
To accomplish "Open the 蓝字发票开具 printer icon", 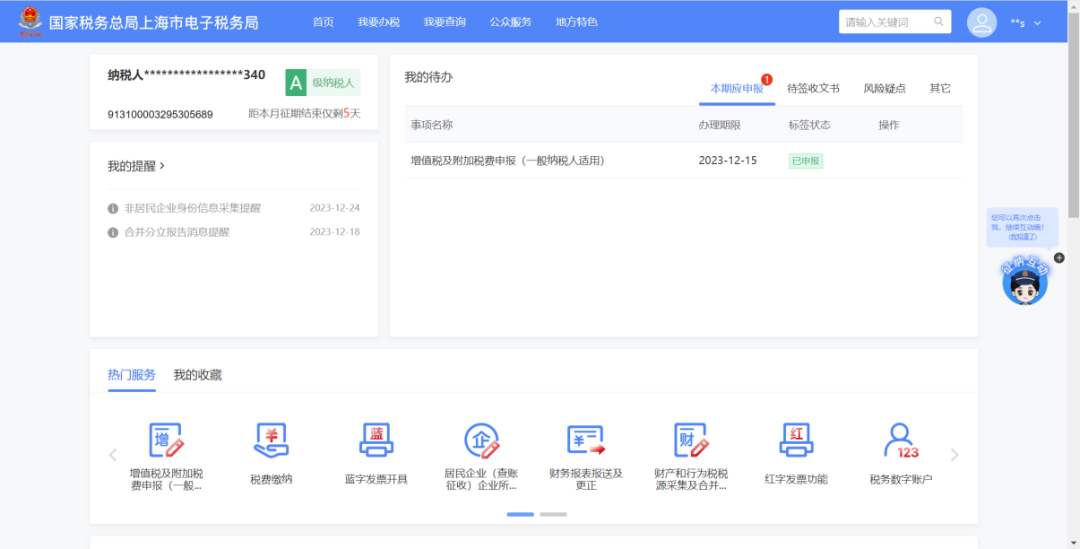I will coord(376,441).
